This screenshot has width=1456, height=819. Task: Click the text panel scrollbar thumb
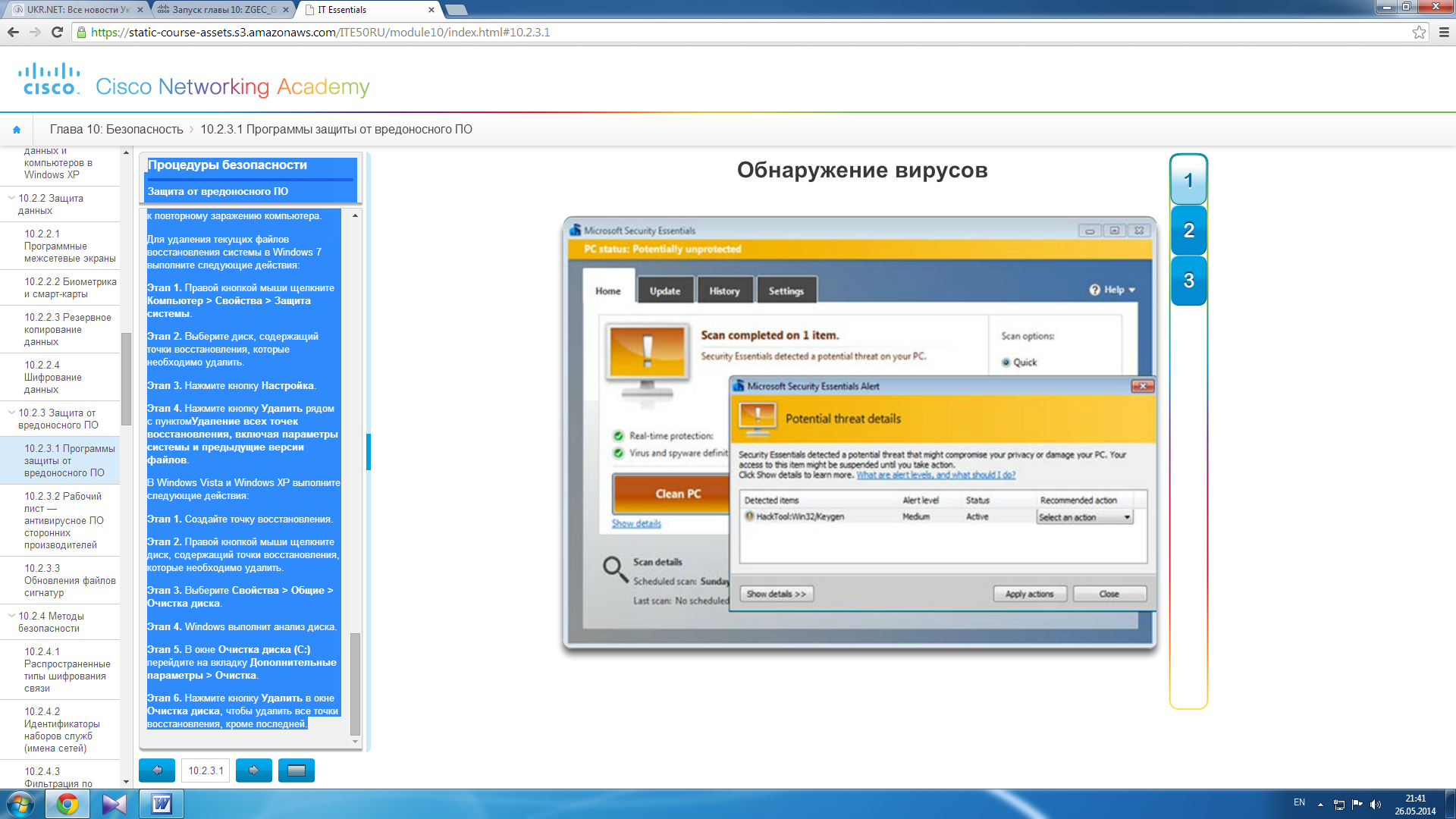tap(355, 684)
